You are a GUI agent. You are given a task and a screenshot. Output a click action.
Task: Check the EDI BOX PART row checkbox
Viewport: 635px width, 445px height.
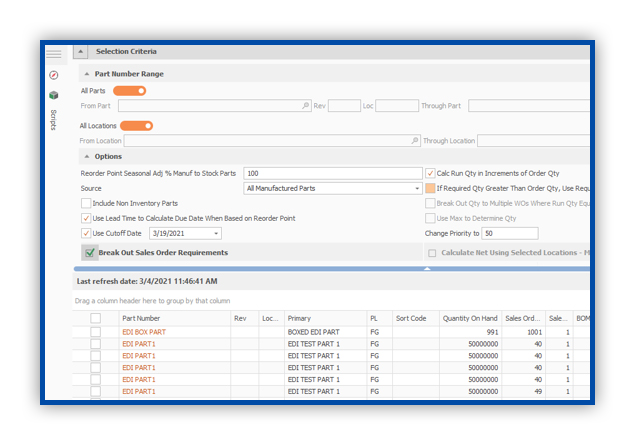pos(96,332)
